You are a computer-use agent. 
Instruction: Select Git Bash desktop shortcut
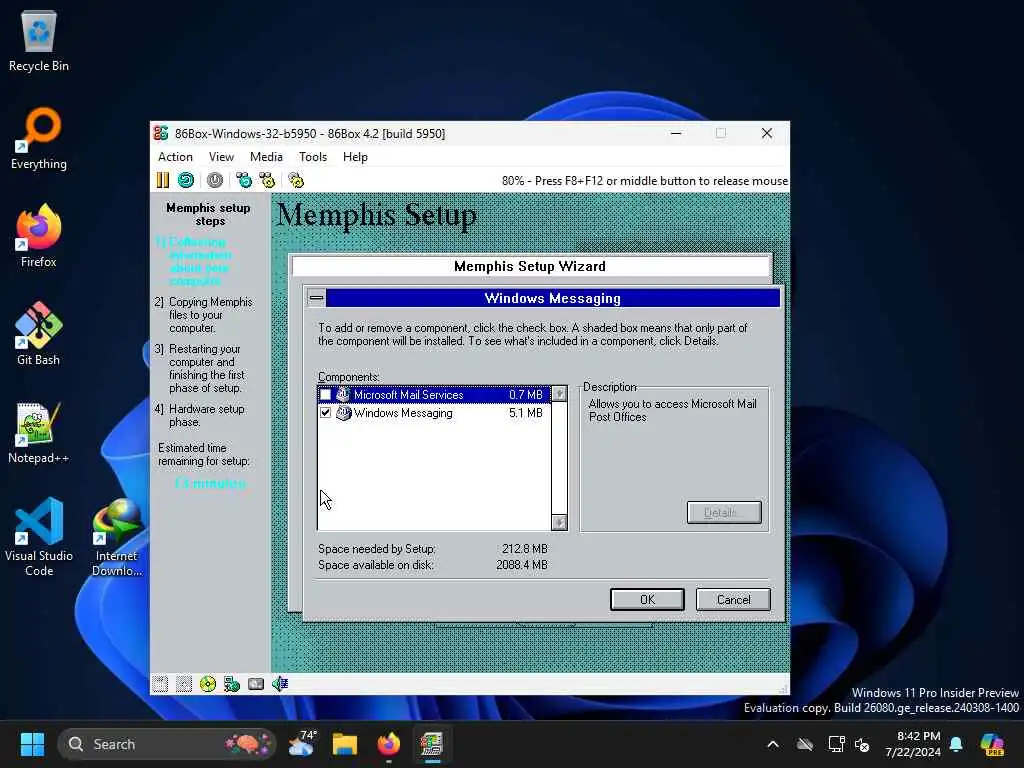pyautogui.click(x=39, y=334)
